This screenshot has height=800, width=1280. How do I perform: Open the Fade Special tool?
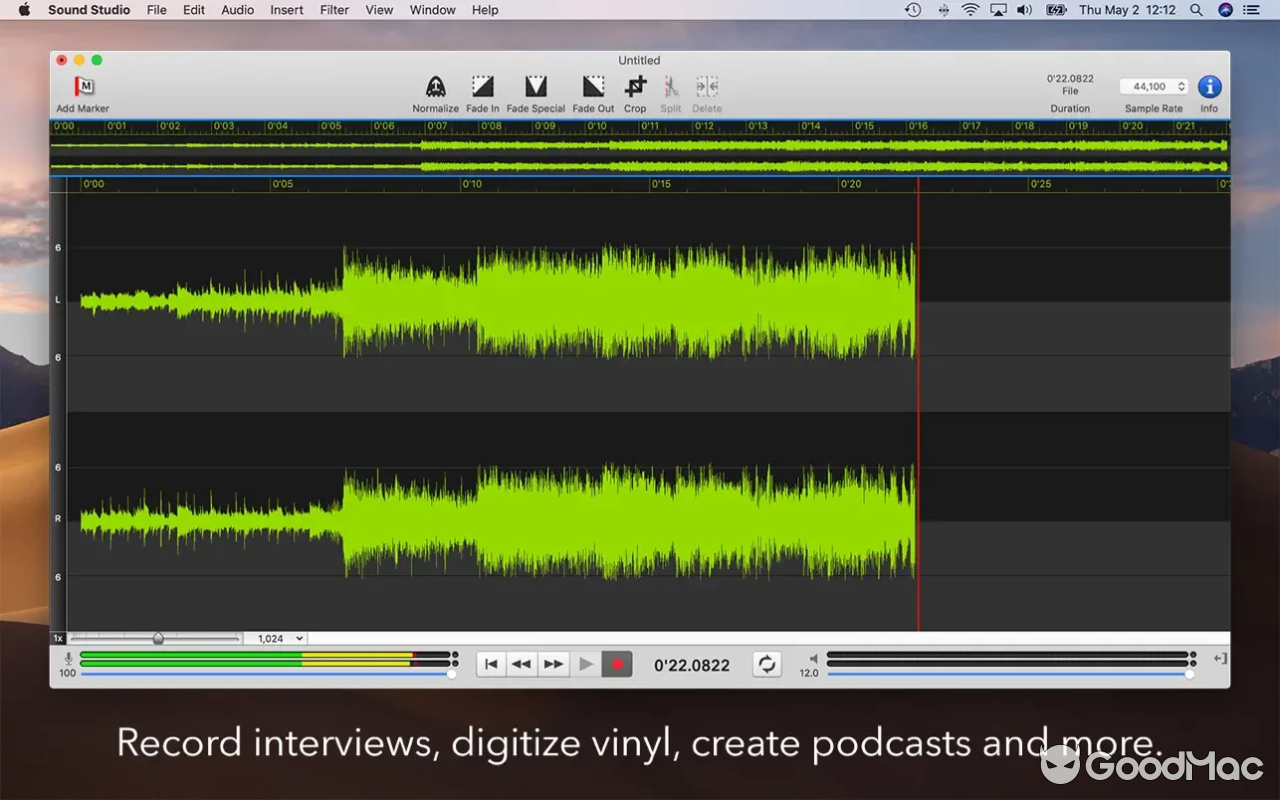tap(536, 88)
